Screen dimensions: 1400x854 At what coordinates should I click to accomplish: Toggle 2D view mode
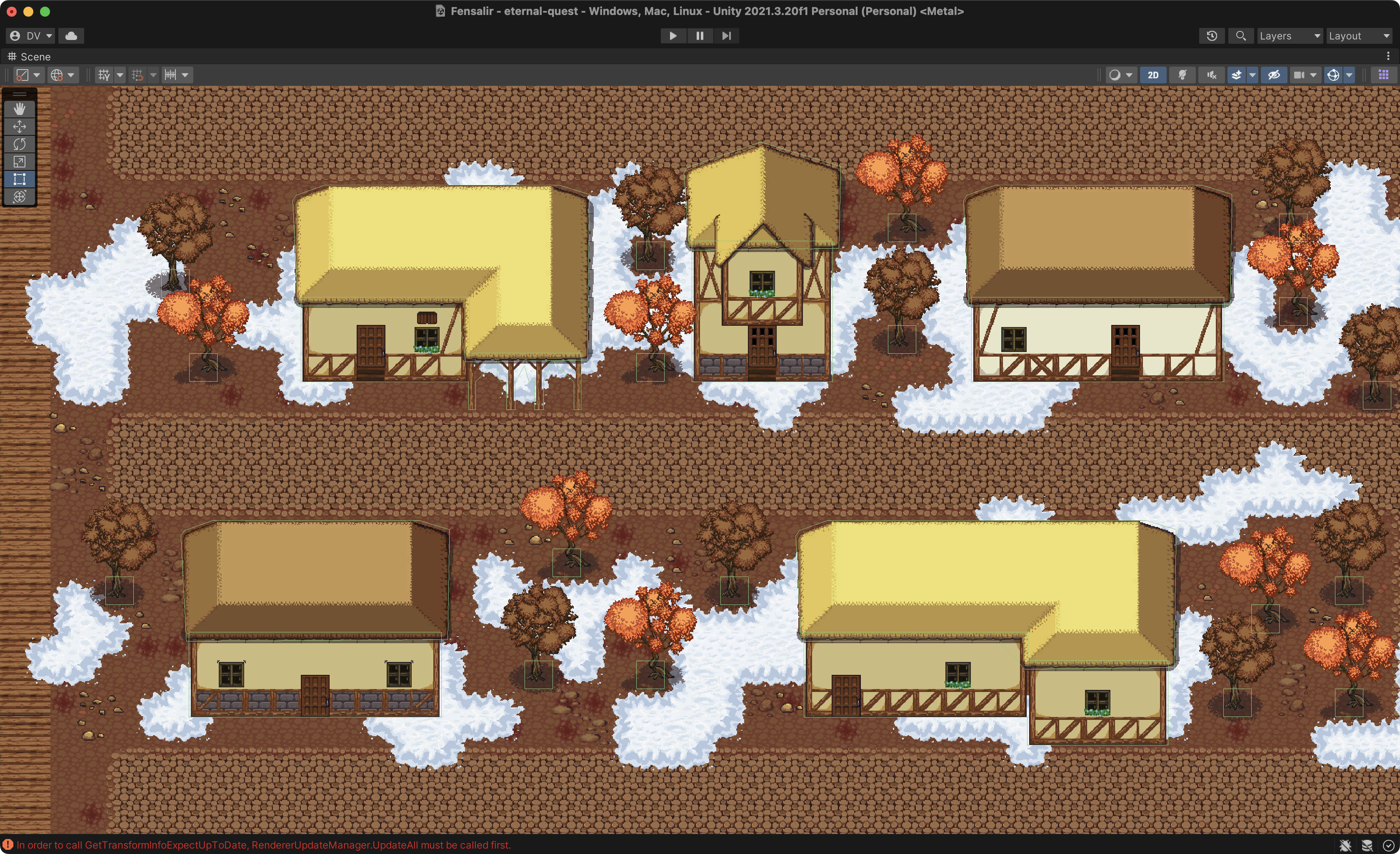coord(1152,75)
